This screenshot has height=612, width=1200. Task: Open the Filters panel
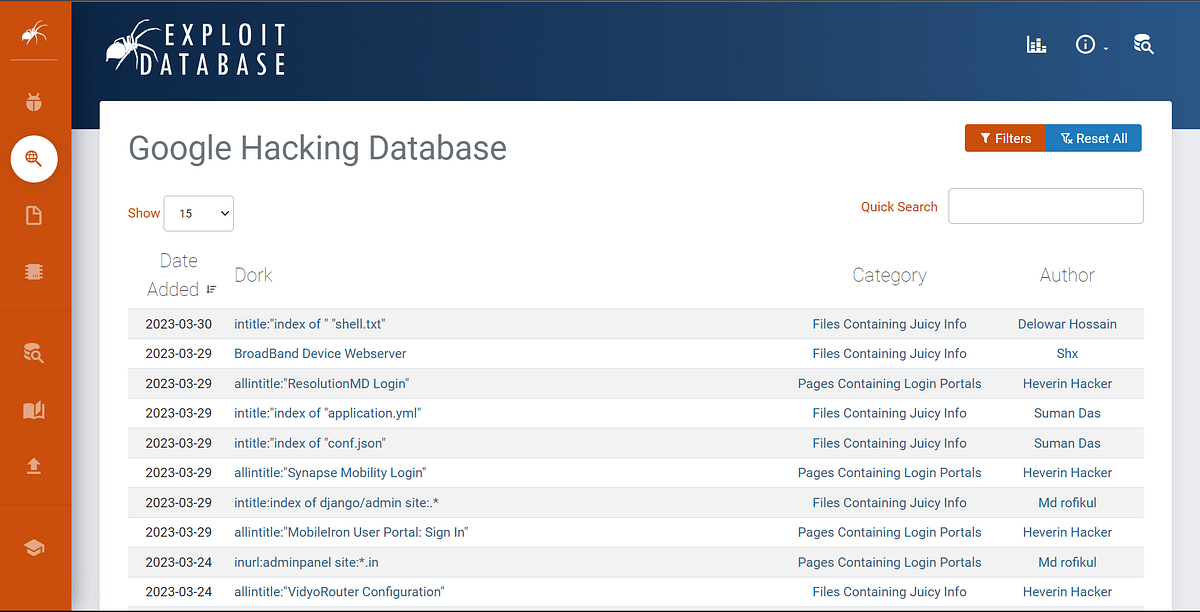[1005, 138]
